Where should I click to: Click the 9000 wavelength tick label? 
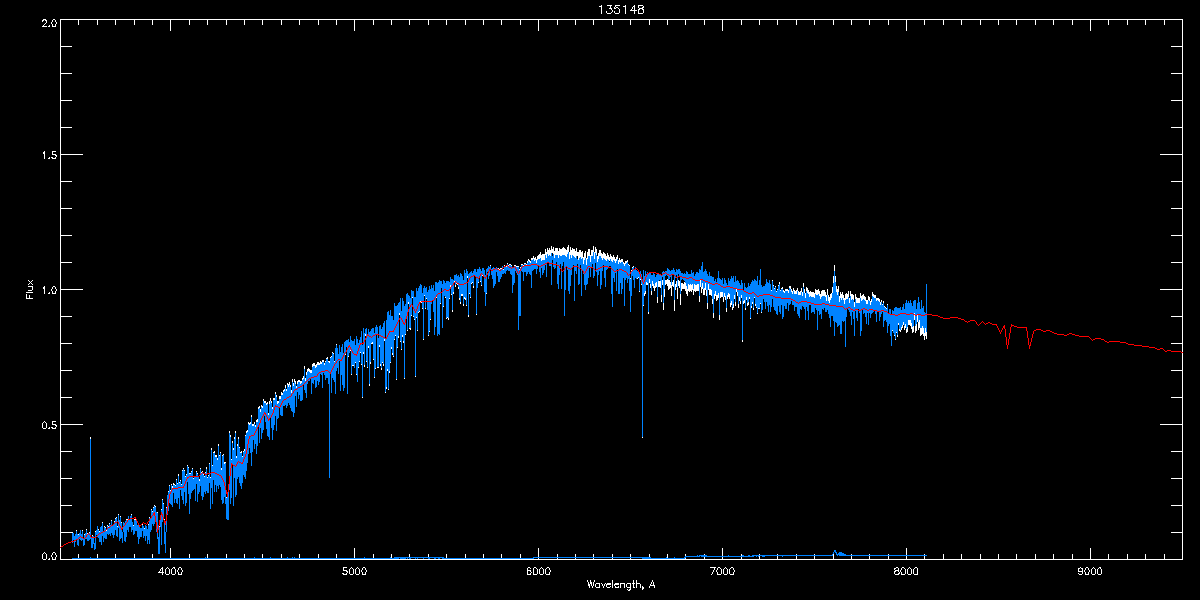coord(1090,572)
